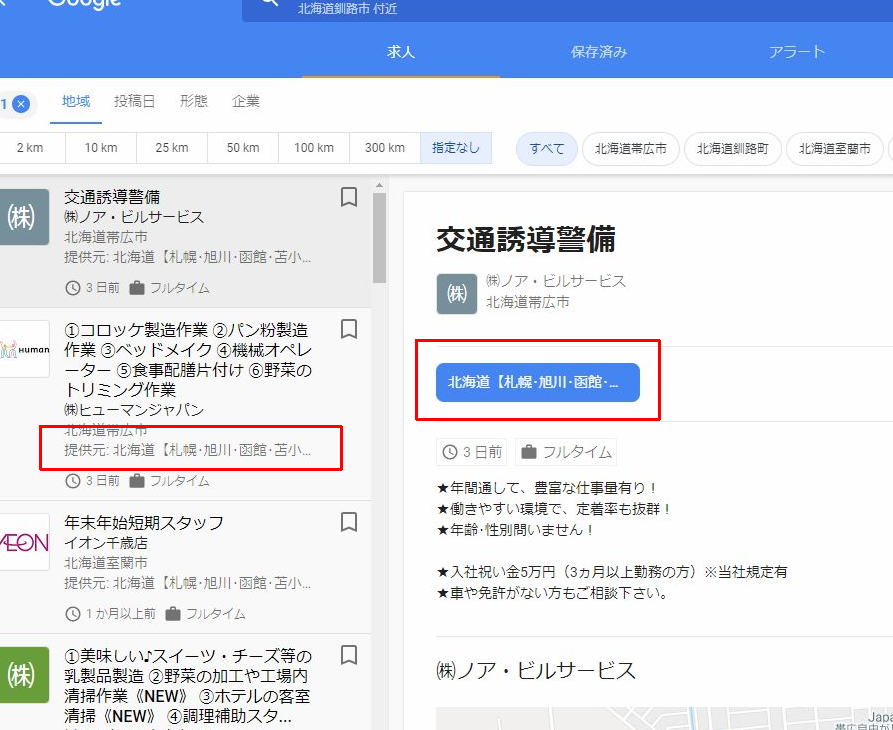Filter by 北海道釧路町 chip
Screen dimensions: 893x730
click(733, 149)
